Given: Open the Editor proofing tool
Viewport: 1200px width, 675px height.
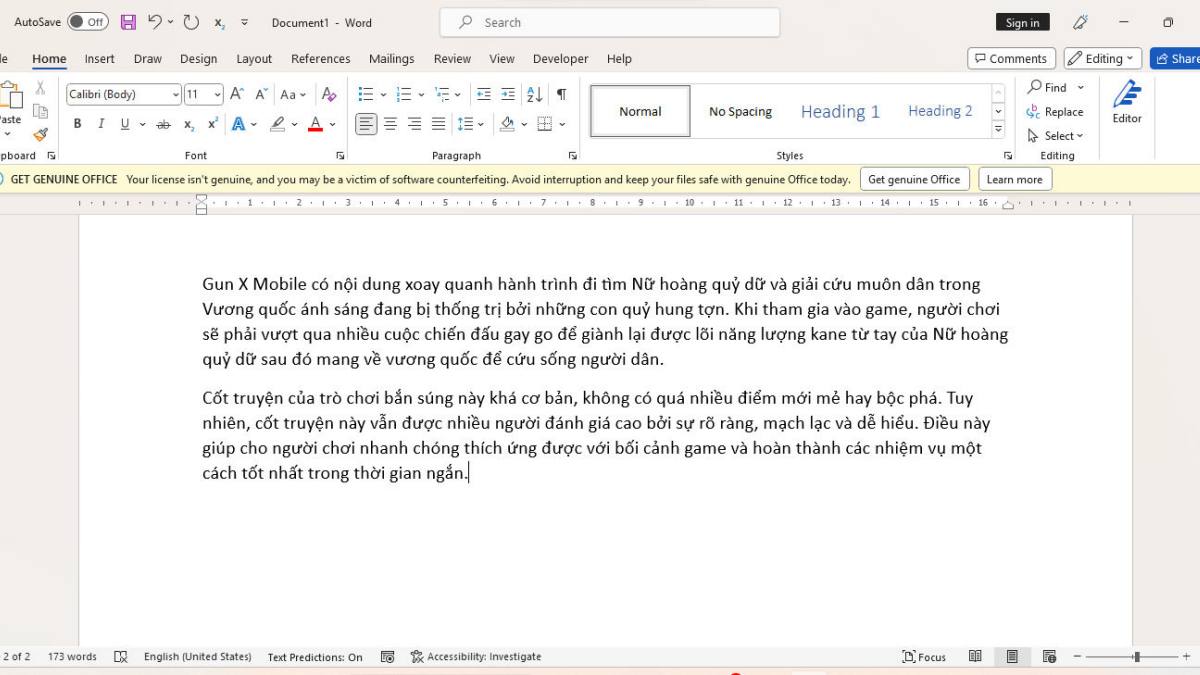Looking at the screenshot, I should (x=1127, y=102).
